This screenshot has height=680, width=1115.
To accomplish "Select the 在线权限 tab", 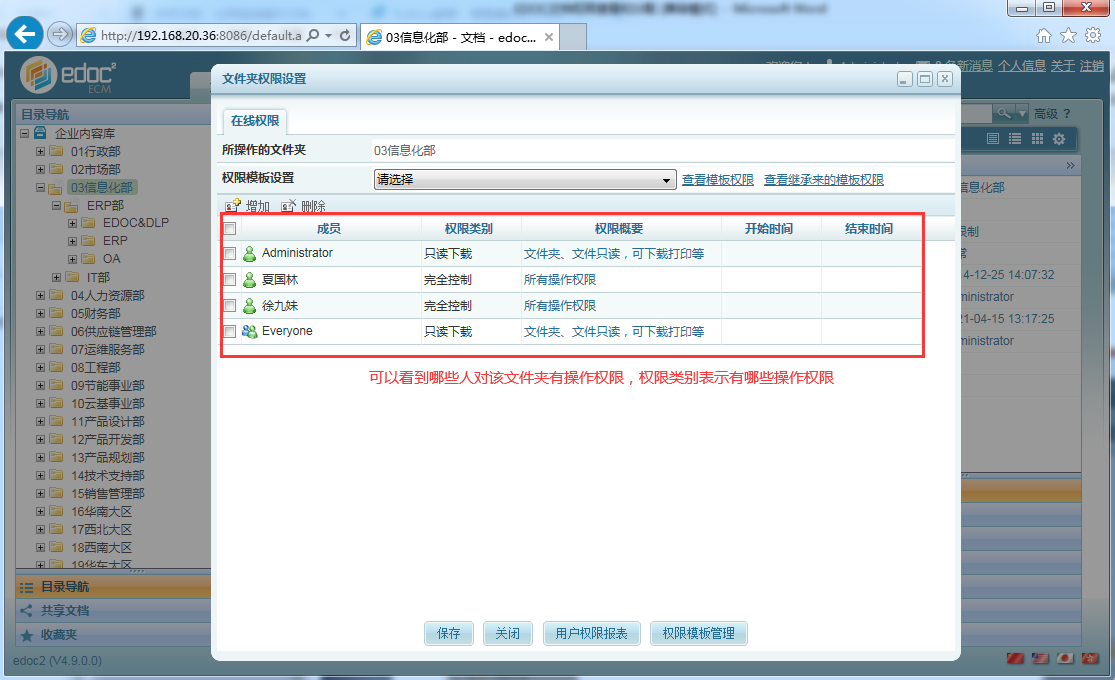I will [255, 121].
